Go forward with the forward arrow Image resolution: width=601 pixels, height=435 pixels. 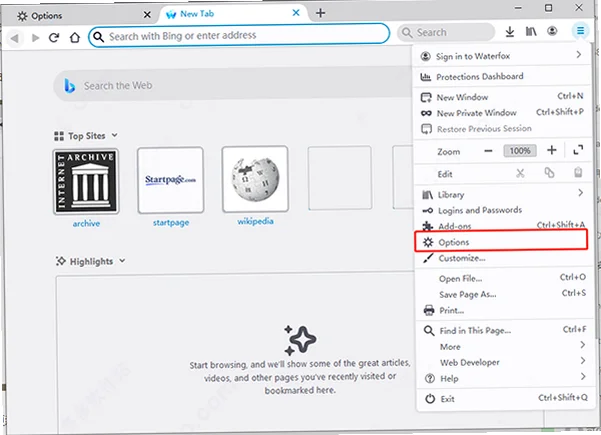pyautogui.click(x=36, y=38)
